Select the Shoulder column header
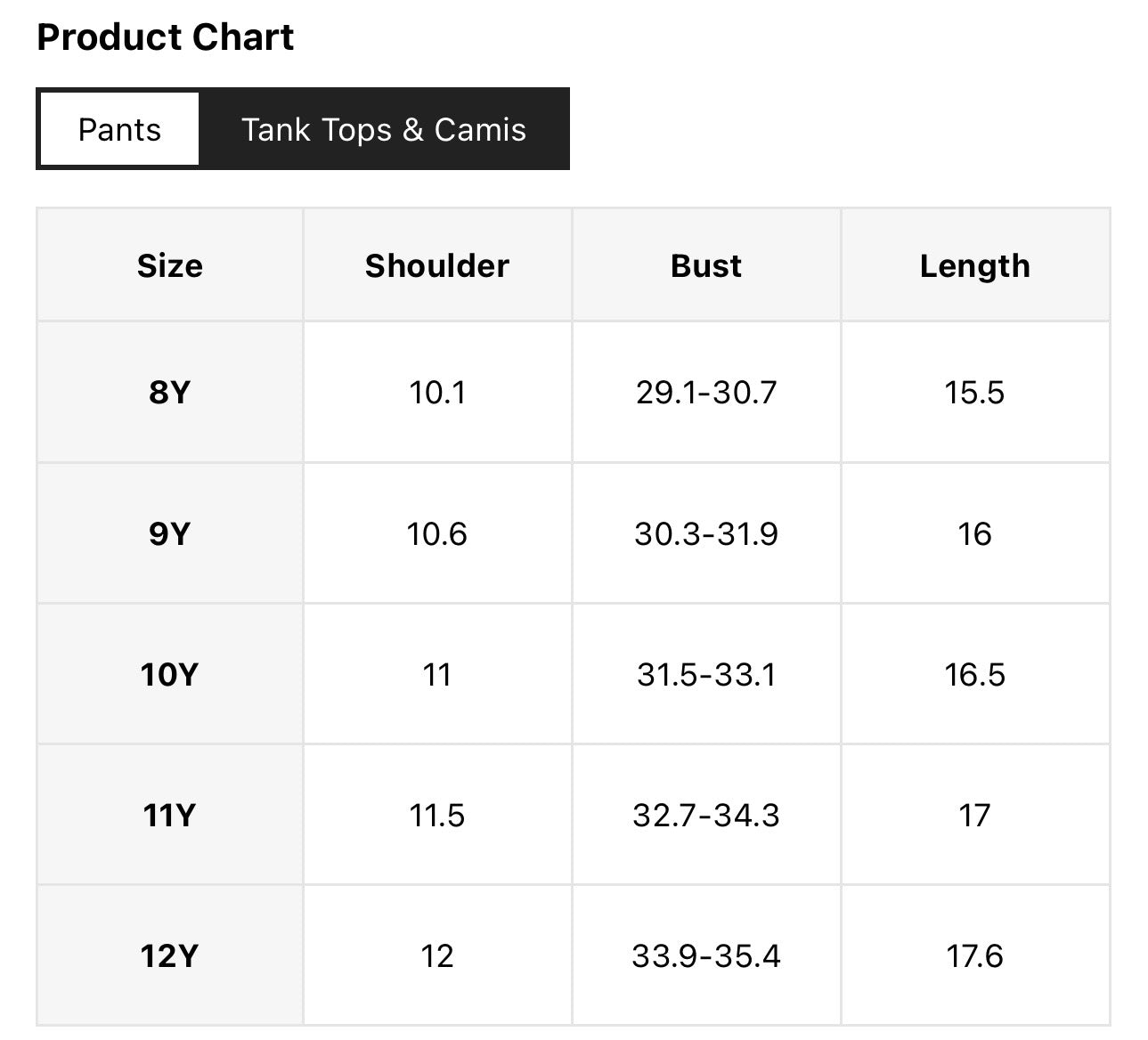Image resolution: width=1148 pixels, height=1040 pixels. pos(437,265)
